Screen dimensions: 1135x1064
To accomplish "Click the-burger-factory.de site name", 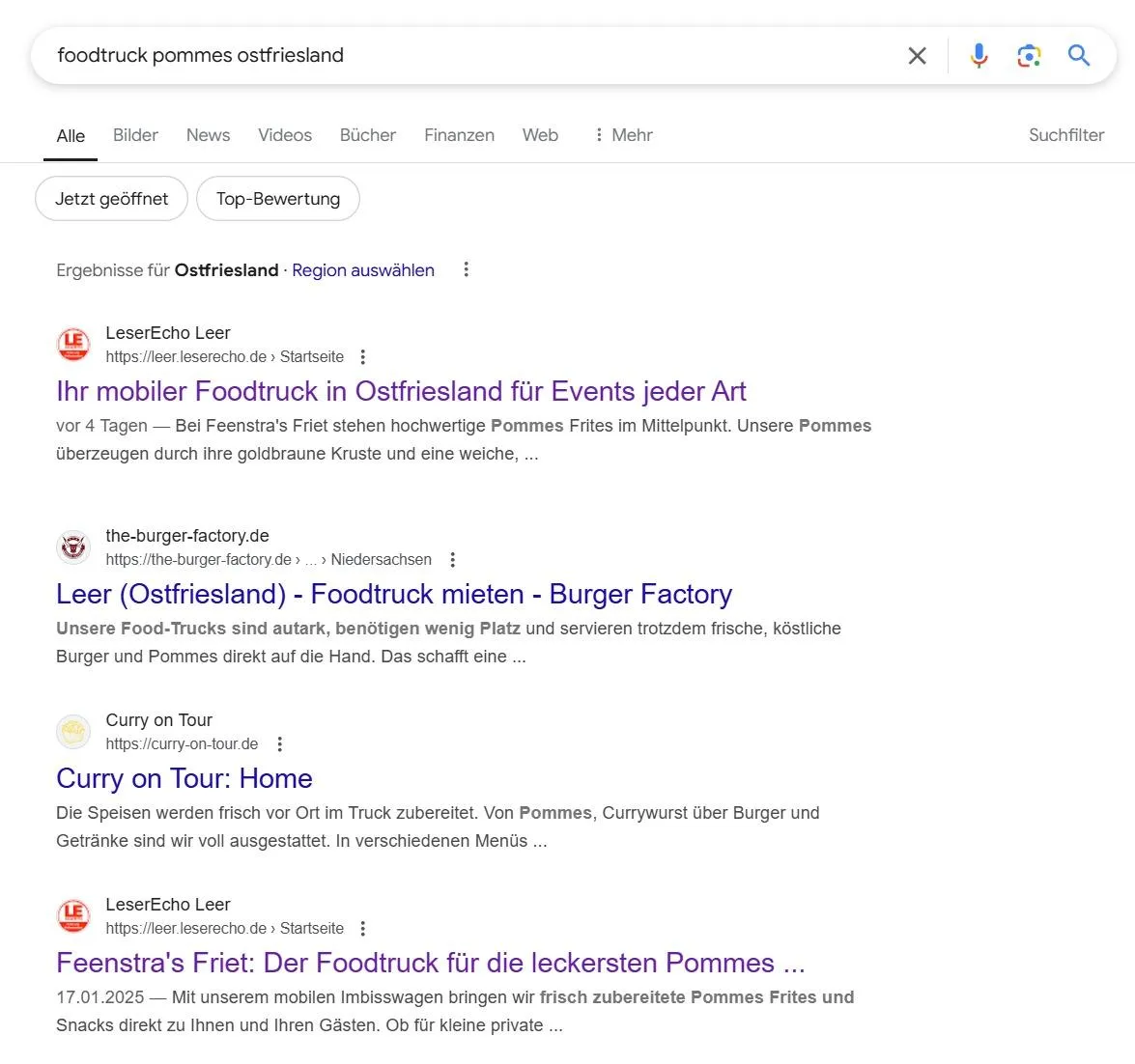I will point(187,536).
